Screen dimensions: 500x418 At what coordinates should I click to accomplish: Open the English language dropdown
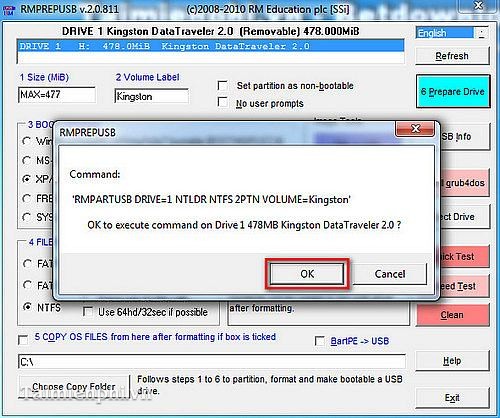pyautogui.click(x=481, y=33)
